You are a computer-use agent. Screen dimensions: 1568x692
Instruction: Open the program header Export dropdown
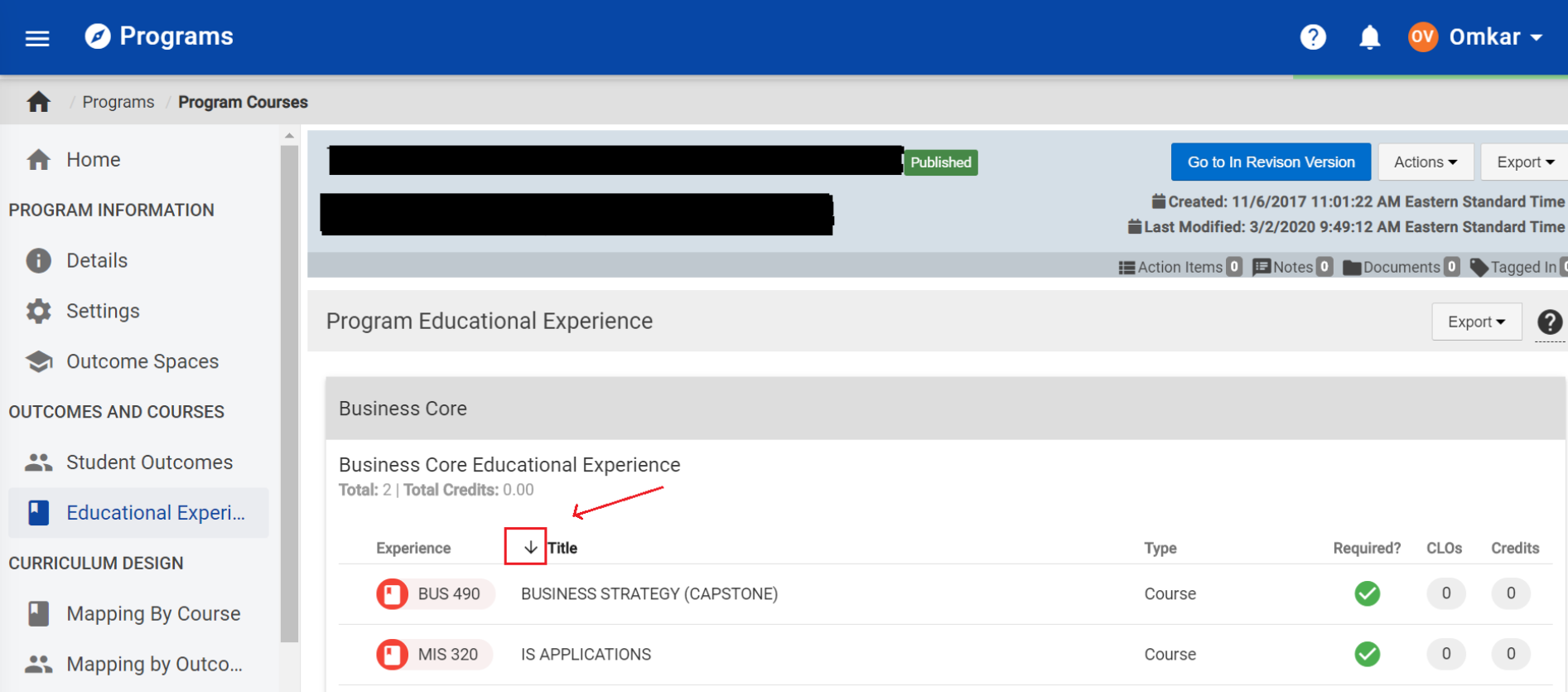(x=1525, y=162)
